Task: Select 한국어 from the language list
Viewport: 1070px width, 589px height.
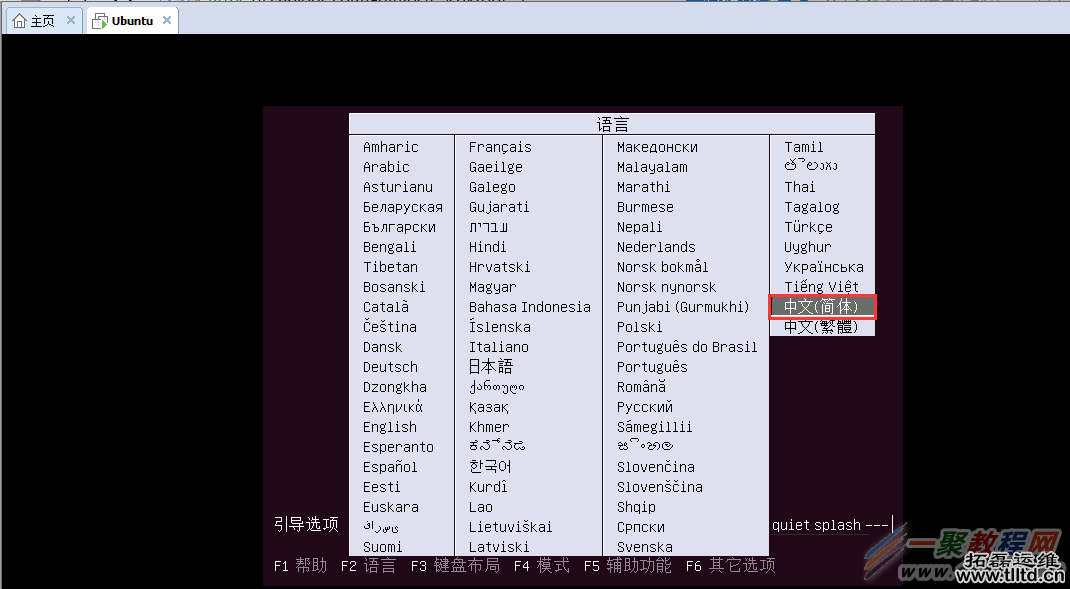Action: pyautogui.click(x=489, y=467)
